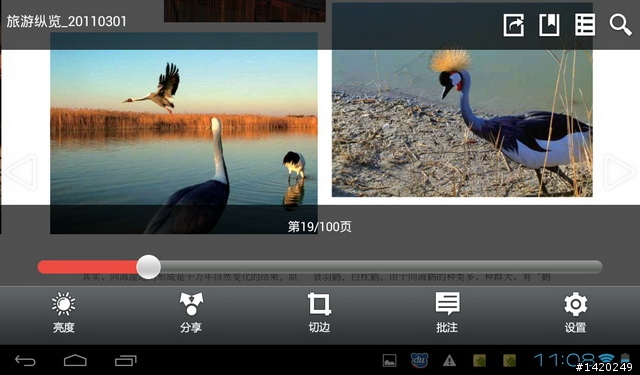Screen dimensions: 640x375
Task: Go to the previous page using the left arrow
Action: pyautogui.click(x=22, y=171)
